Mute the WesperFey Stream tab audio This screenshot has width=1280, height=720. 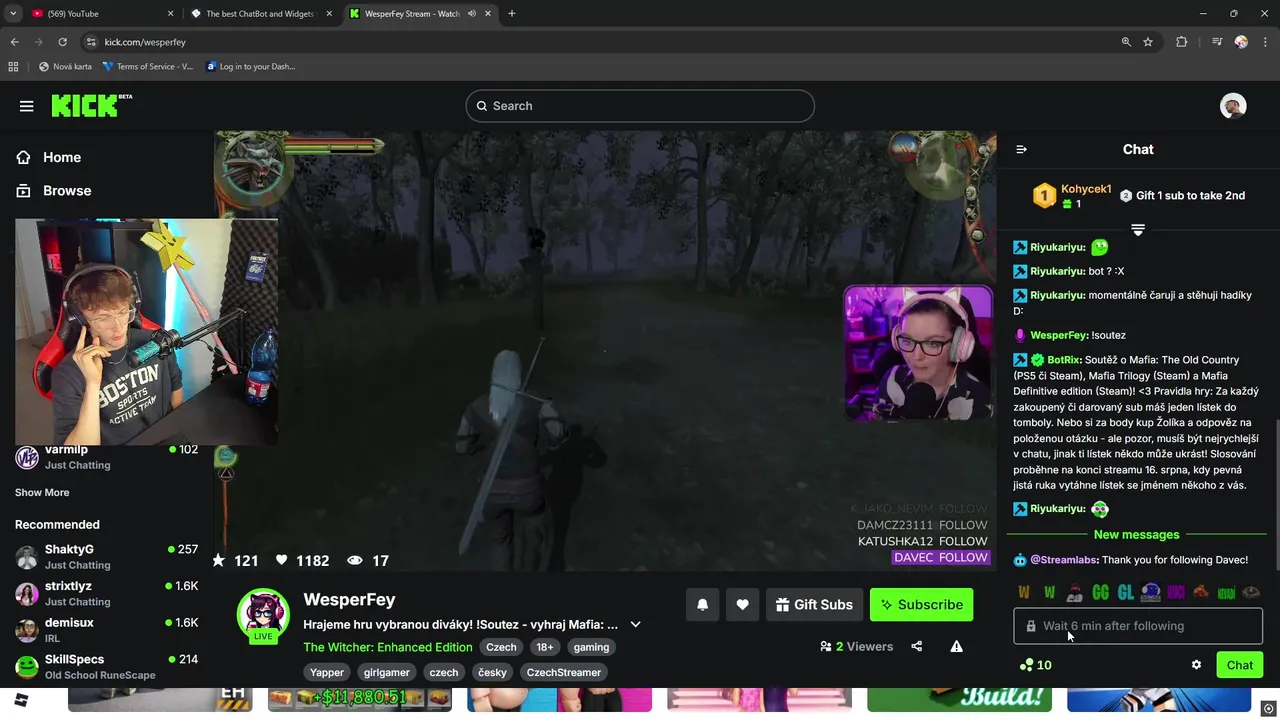coord(470,14)
